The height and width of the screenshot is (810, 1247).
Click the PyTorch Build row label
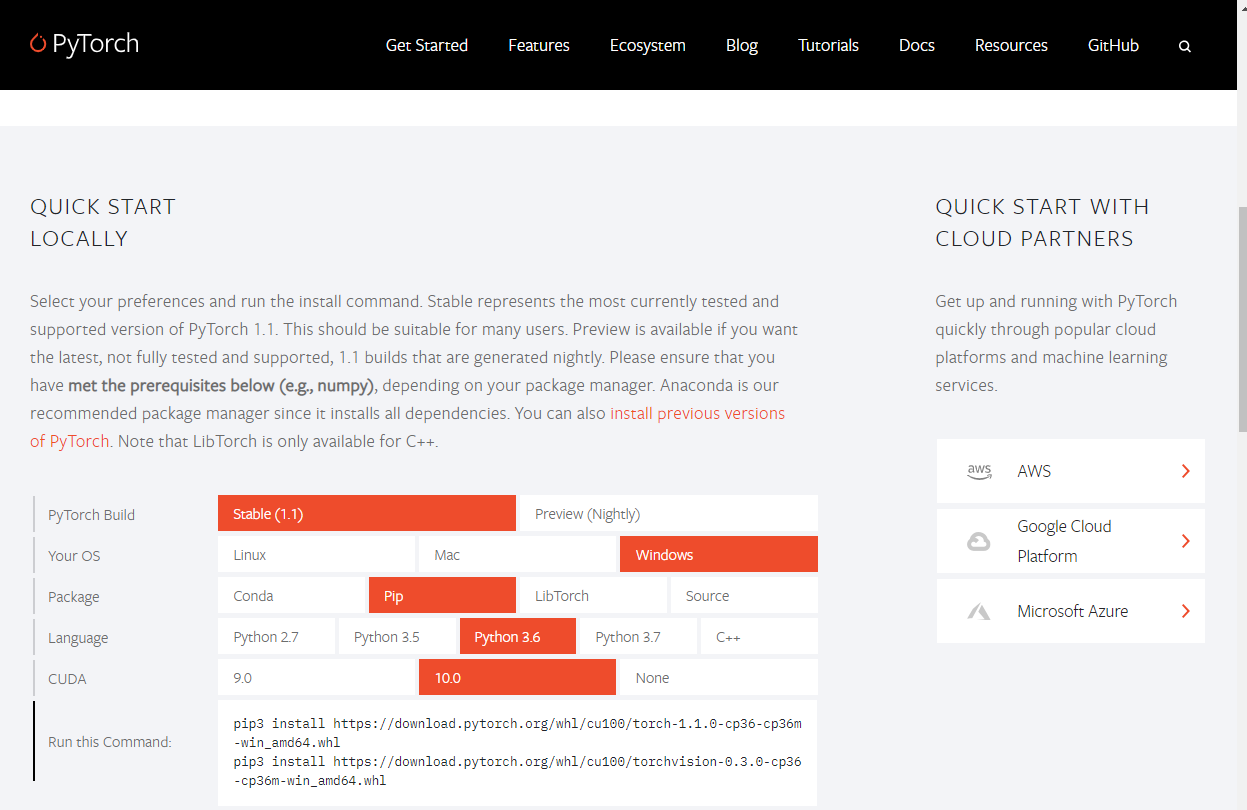pos(91,514)
